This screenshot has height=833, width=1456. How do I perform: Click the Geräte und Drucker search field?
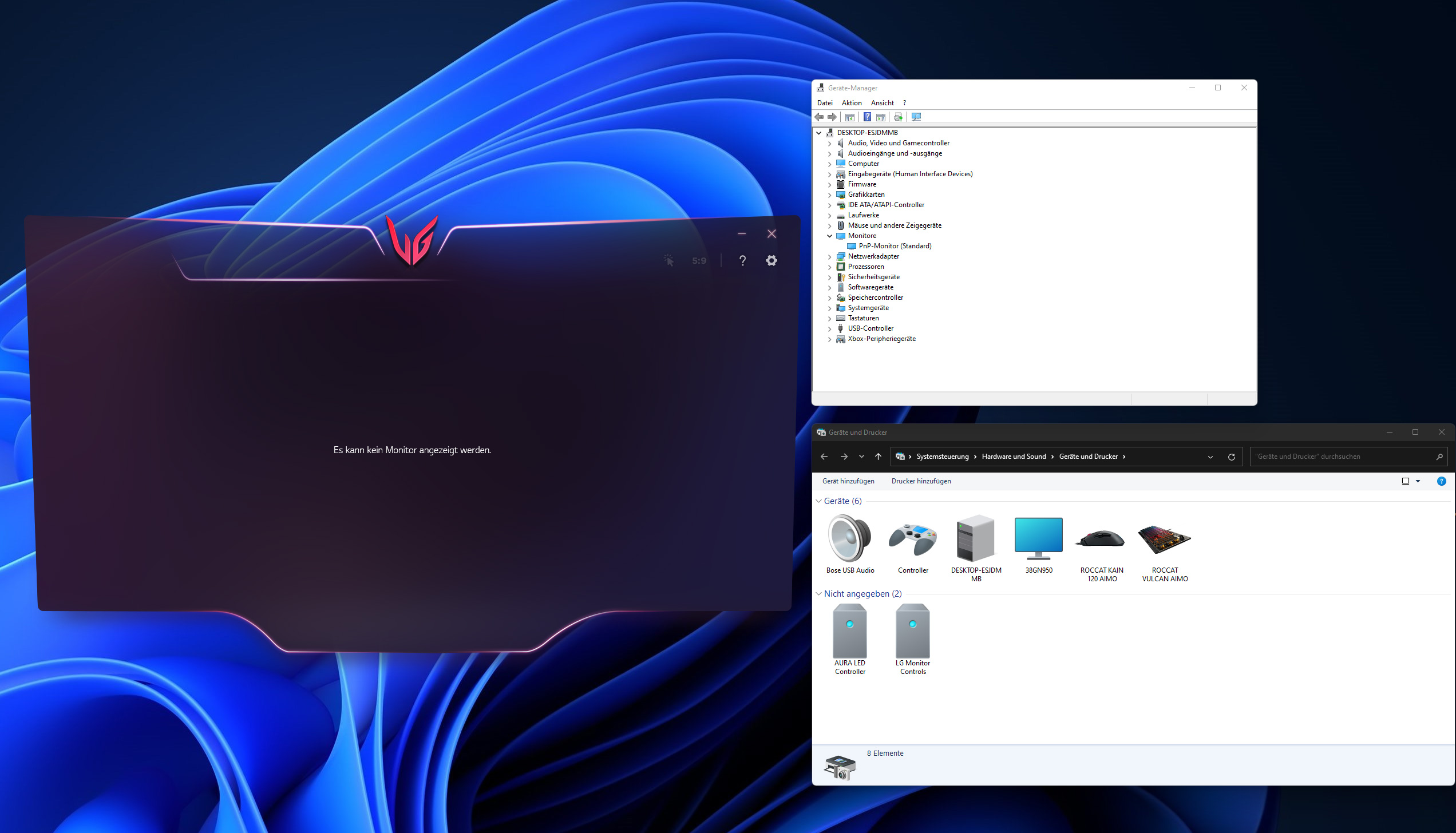click(x=1348, y=457)
